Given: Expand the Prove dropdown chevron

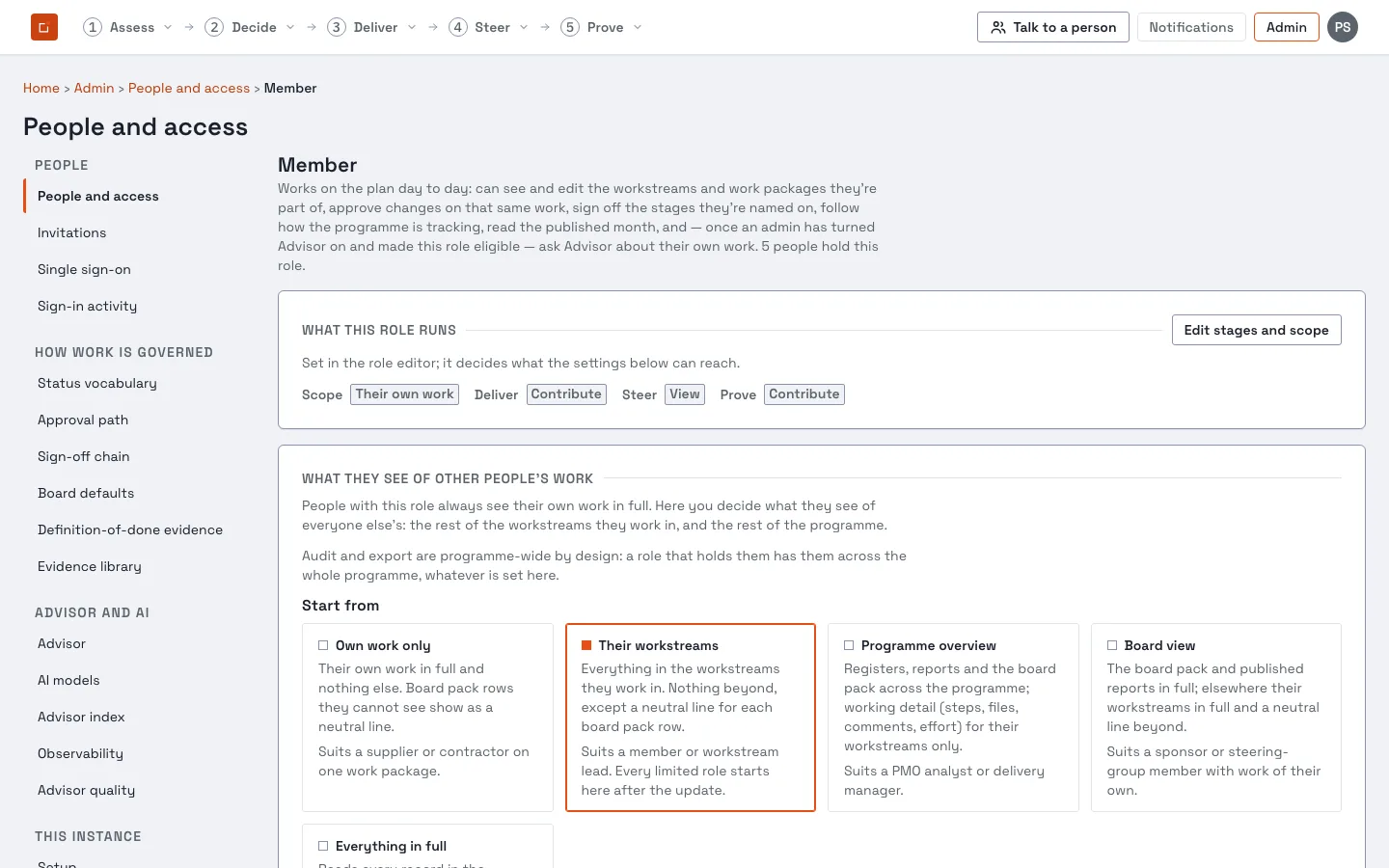Looking at the screenshot, I should tap(638, 27).
